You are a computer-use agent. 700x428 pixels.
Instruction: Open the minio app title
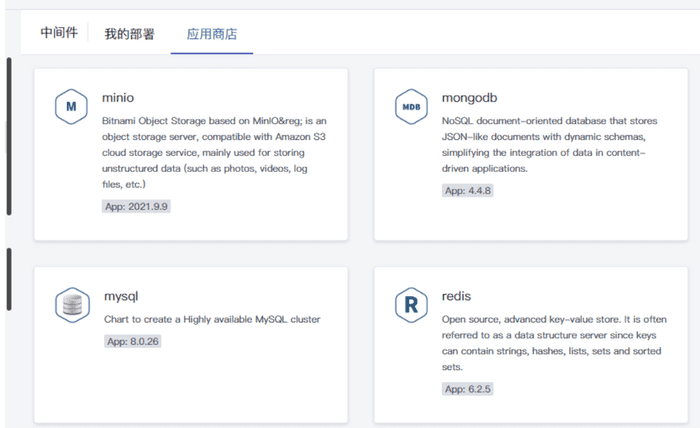point(118,97)
